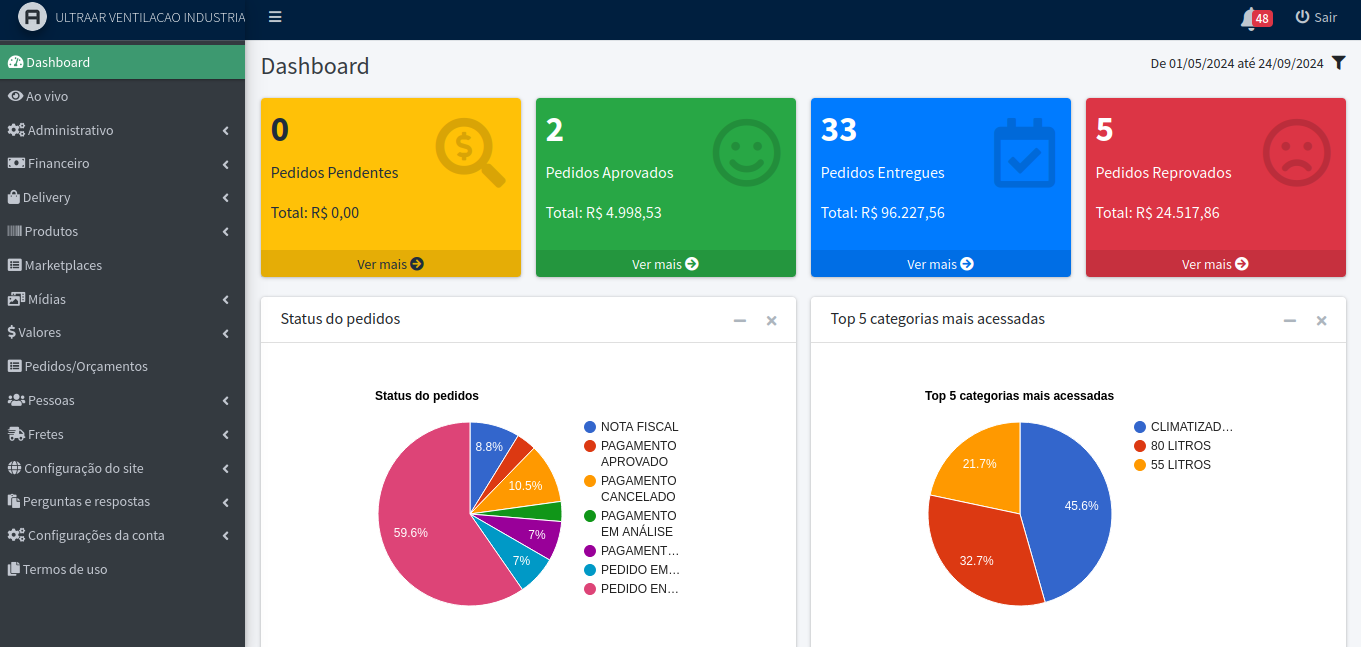This screenshot has width=1361, height=647.
Task: Click Sair to log out
Action: click(x=1316, y=17)
